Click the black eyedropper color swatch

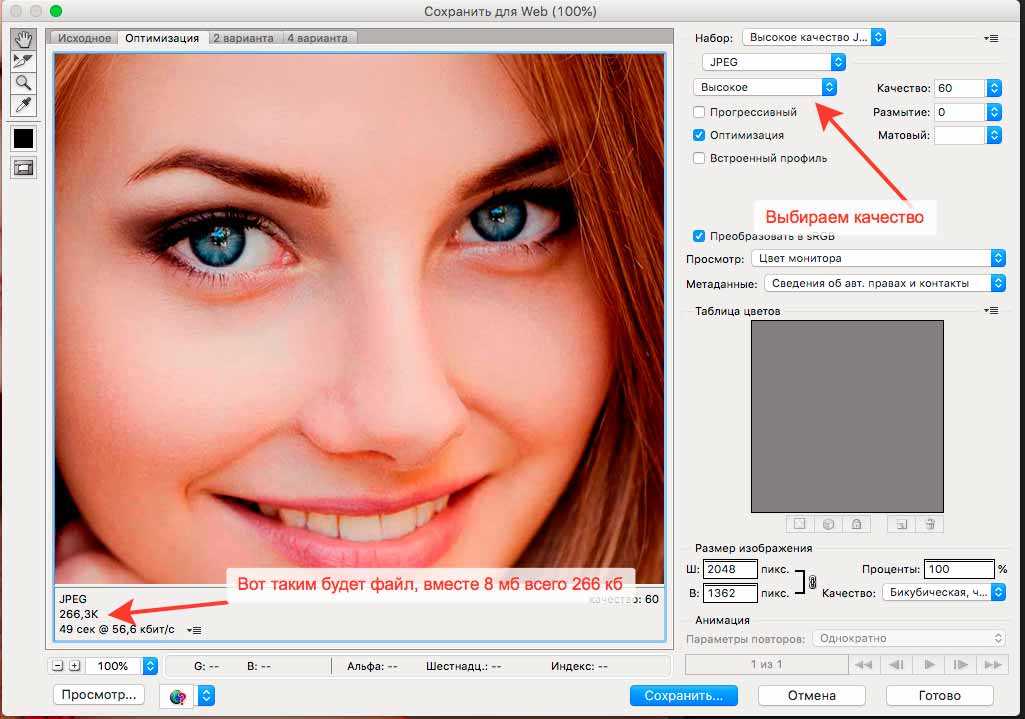[x=24, y=139]
